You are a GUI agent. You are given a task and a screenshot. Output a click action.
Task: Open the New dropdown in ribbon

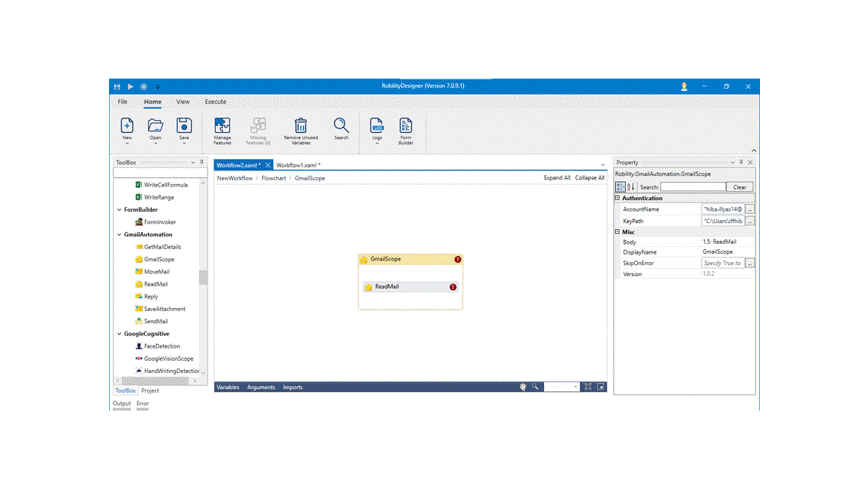coord(127,143)
